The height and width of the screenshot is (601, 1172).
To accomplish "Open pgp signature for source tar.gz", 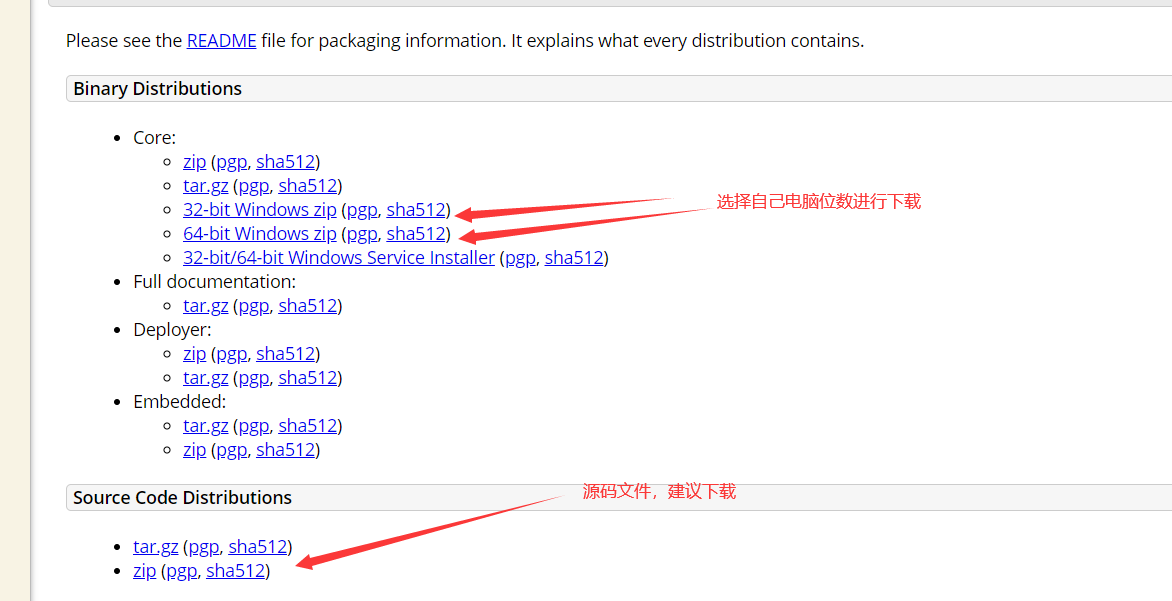I will (x=204, y=547).
